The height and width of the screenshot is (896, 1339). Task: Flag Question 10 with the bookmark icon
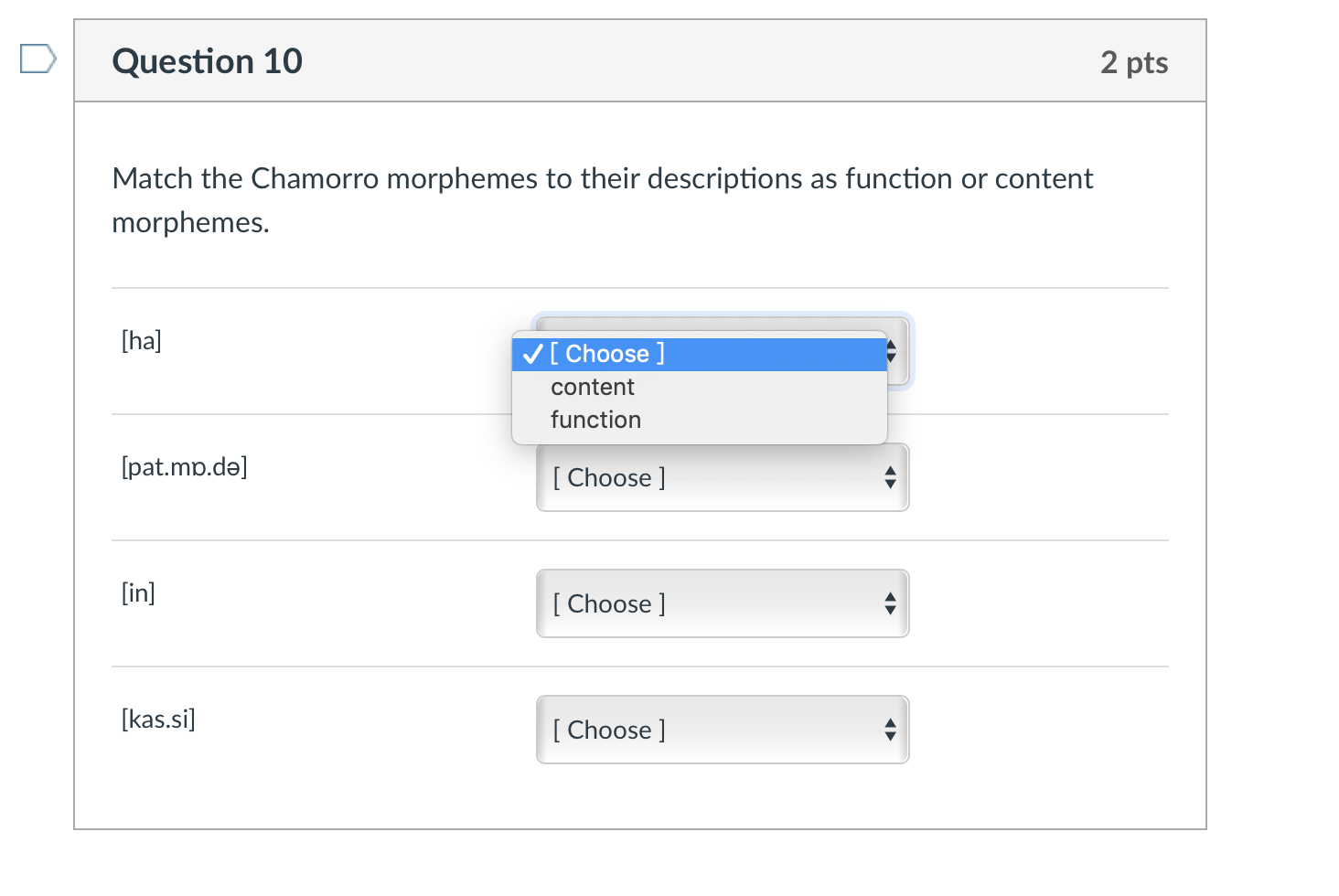tap(38, 59)
